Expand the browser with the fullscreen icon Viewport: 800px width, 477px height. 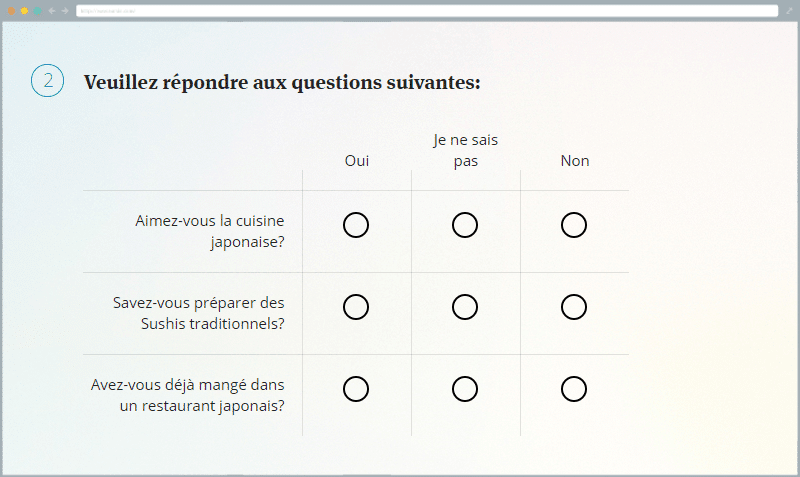(788, 10)
